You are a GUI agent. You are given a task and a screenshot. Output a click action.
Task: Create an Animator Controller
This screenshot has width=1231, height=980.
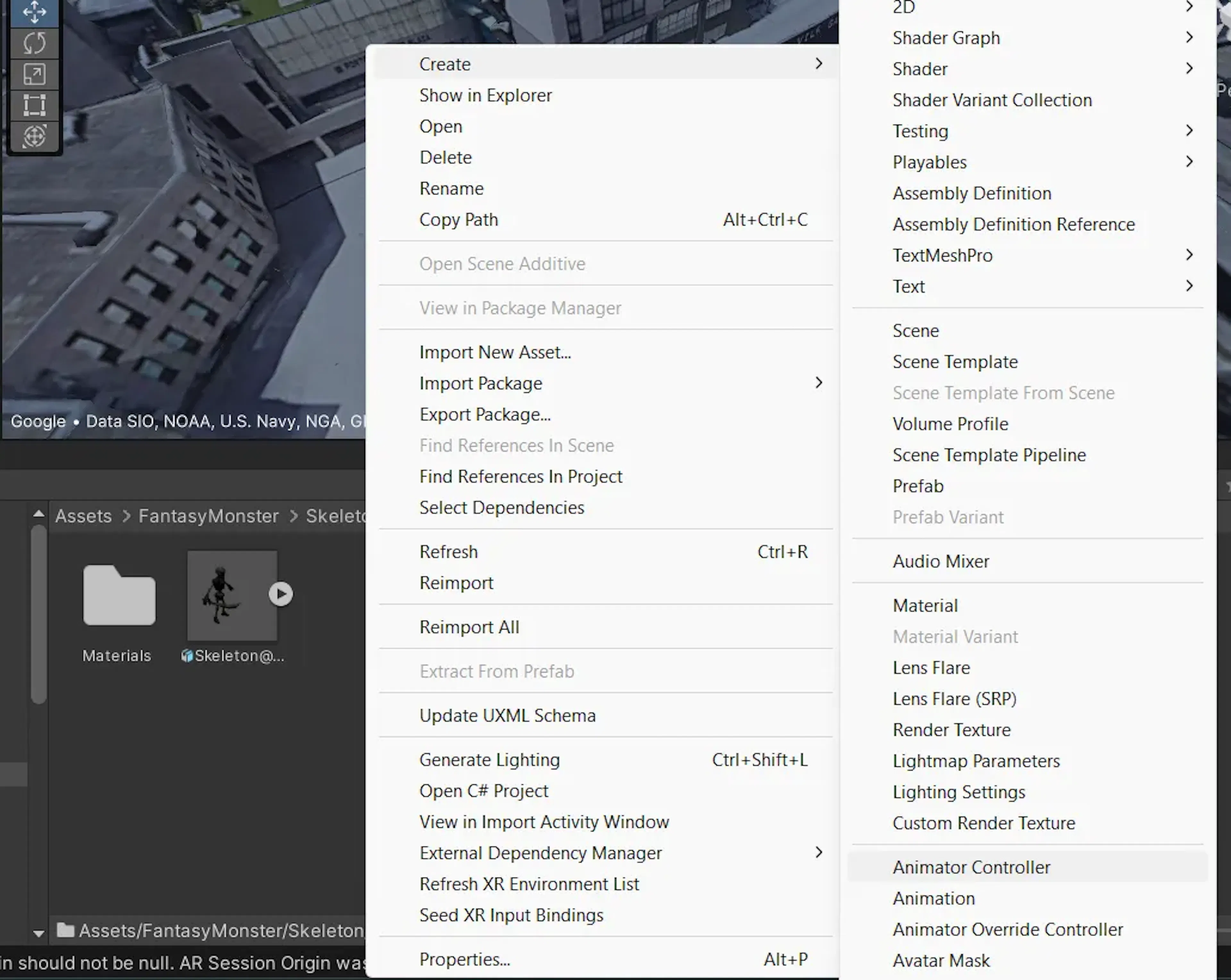click(x=1028, y=867)
